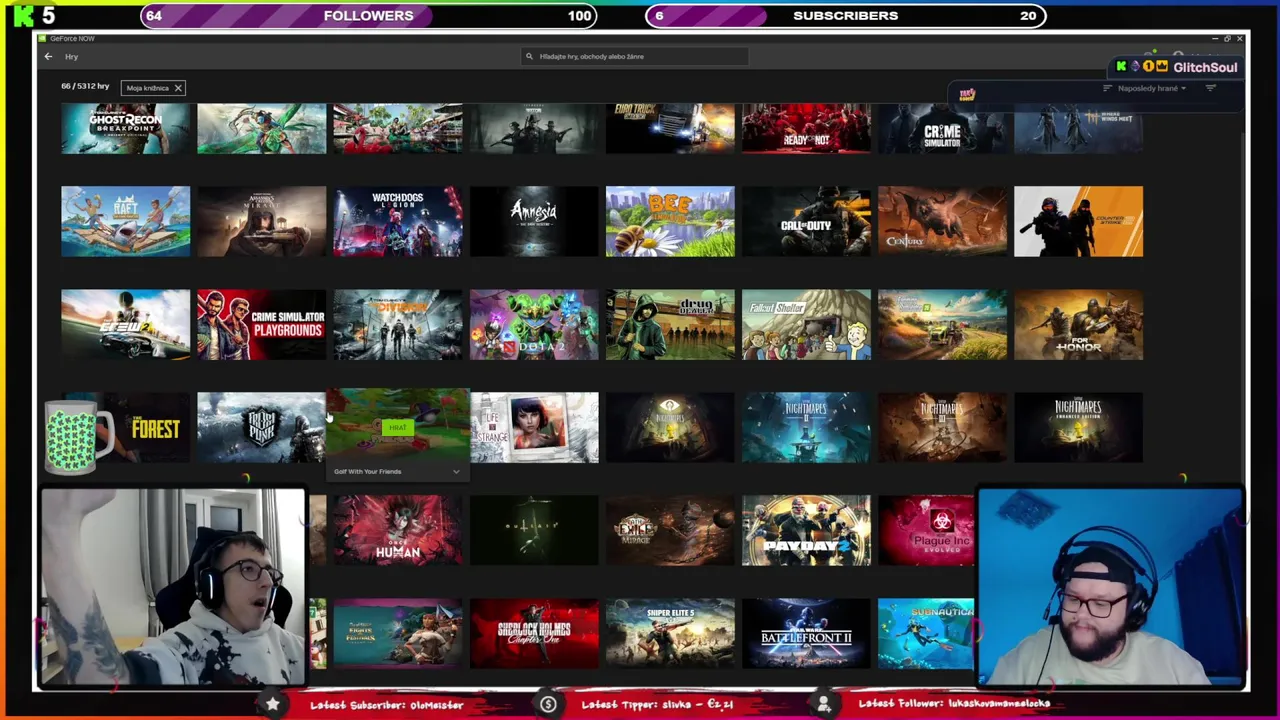Select the Raft game tile
Image resolution: width=1280 pixels, height=720 pixels.
click(125, 221)
